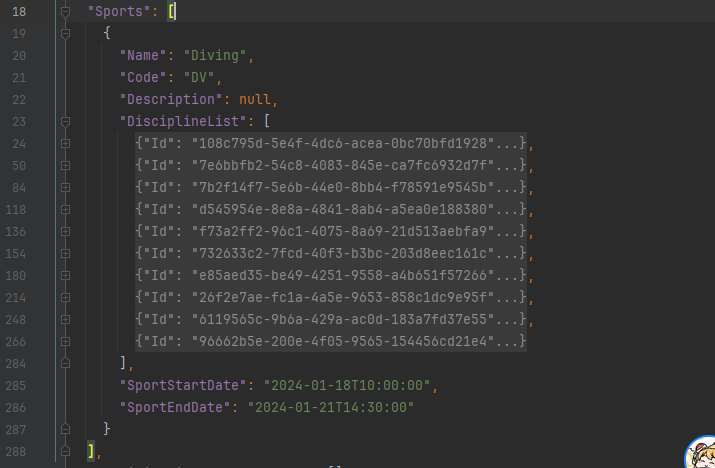
Task: Expand the folded block on line 84
Action: click(x=65, y=187)
